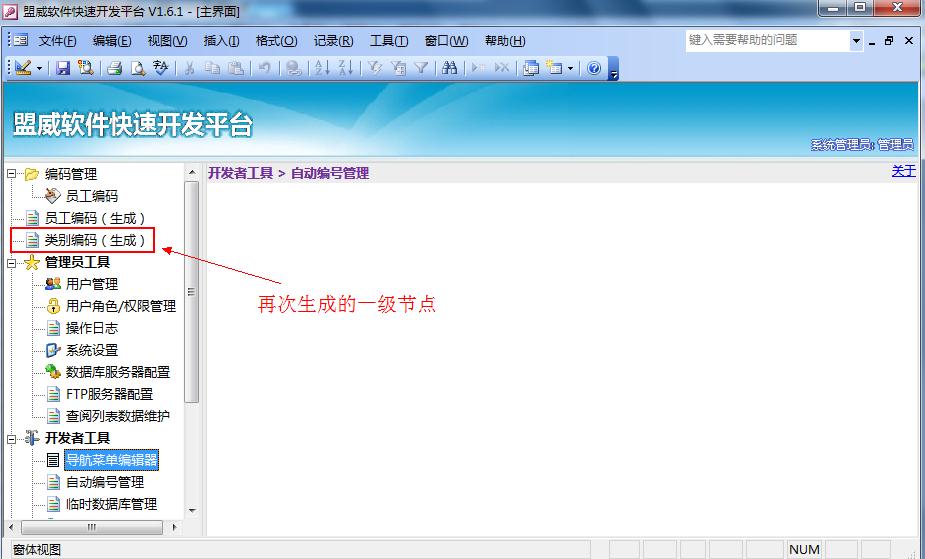Click the Spelling check icon

tap(160, 68)
